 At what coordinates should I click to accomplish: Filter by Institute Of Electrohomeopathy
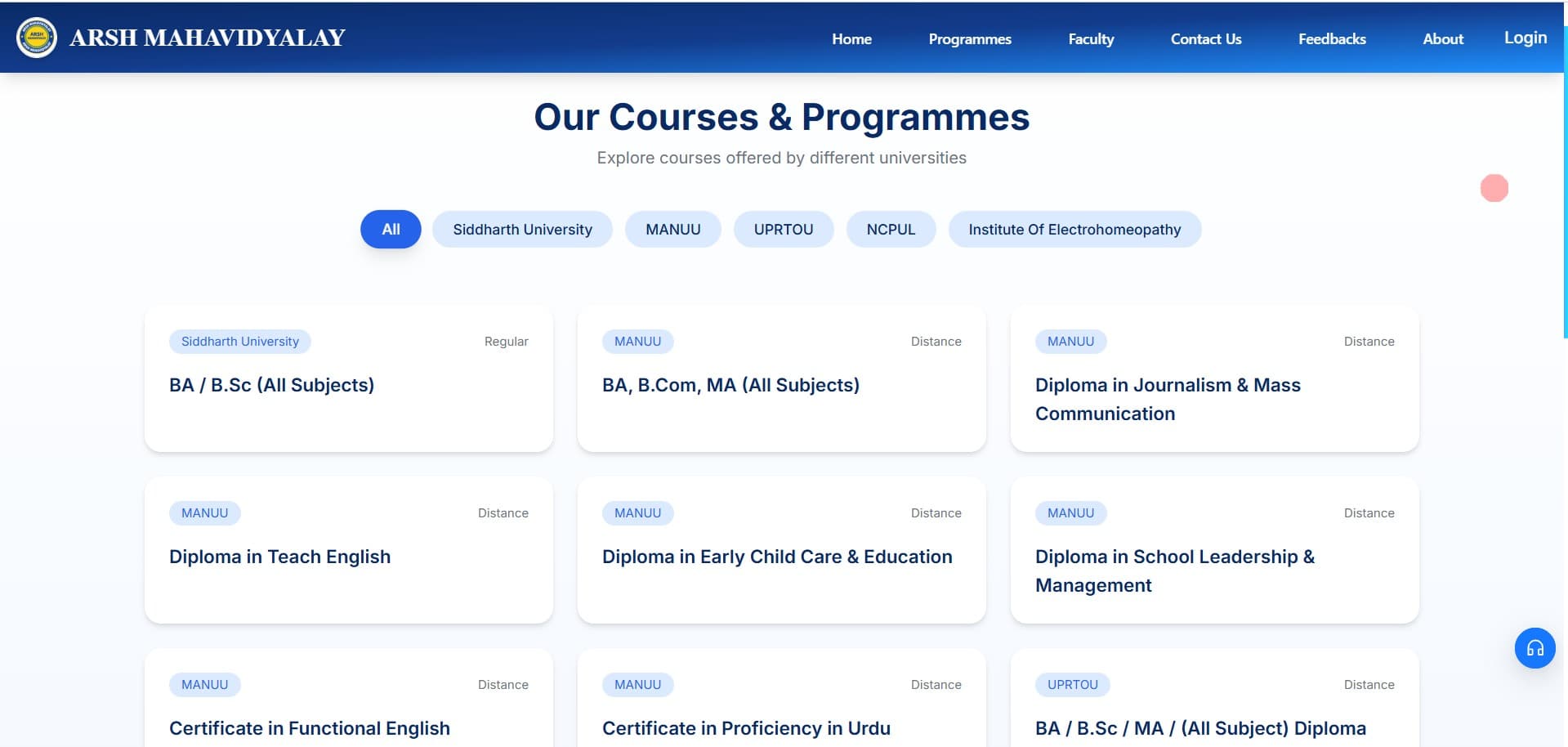1074,229
